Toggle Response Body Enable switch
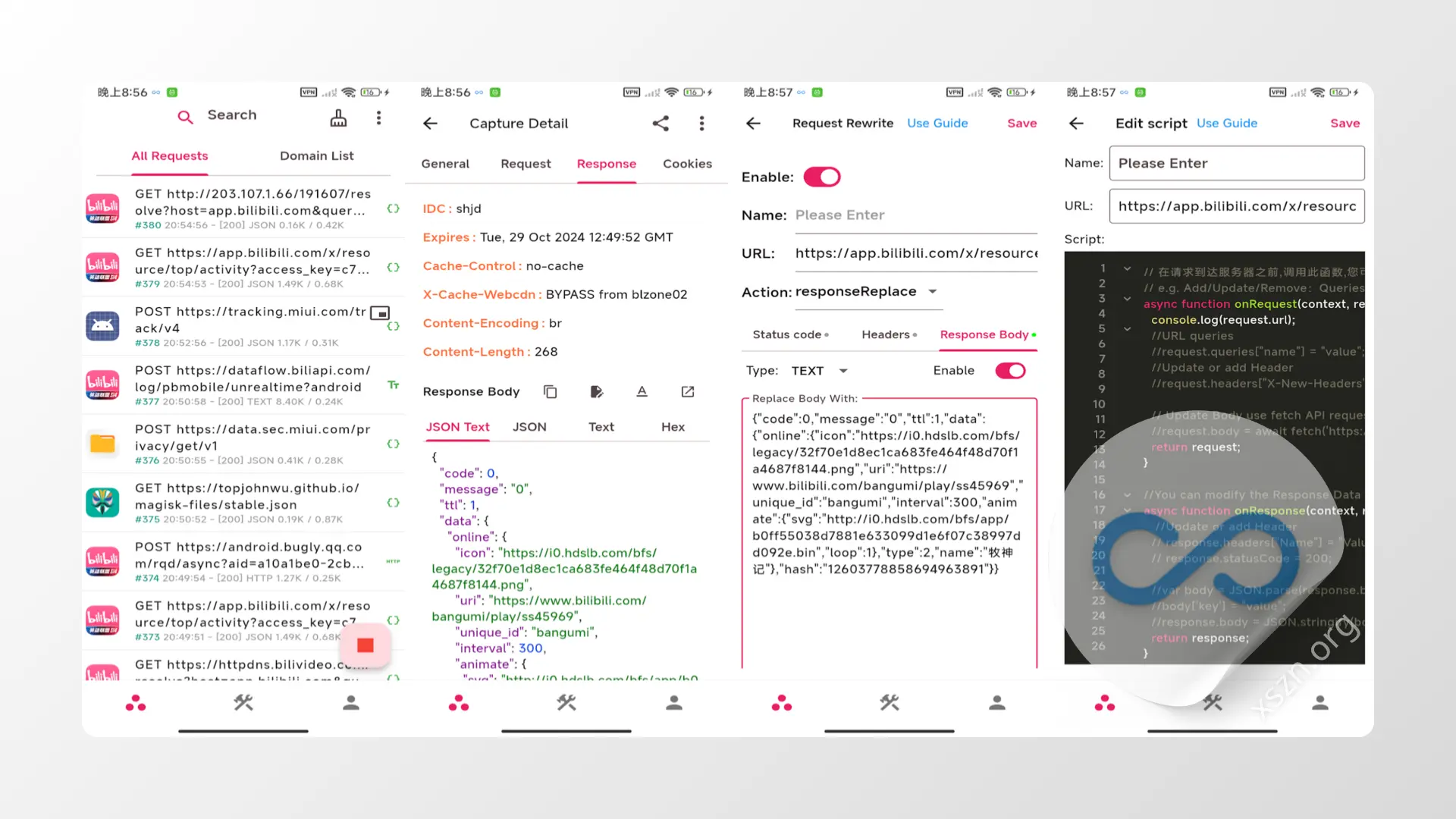The image size is (1456, 819). [x=1010, y=371]
